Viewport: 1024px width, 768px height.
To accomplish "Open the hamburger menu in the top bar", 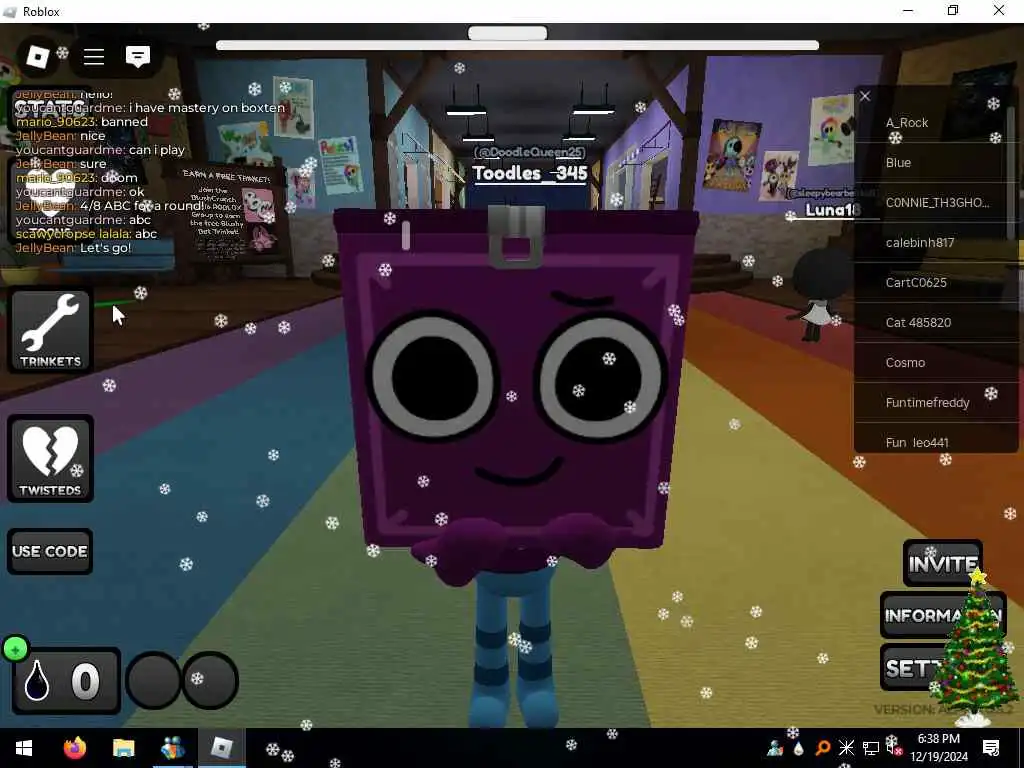I will pos(94,57).
